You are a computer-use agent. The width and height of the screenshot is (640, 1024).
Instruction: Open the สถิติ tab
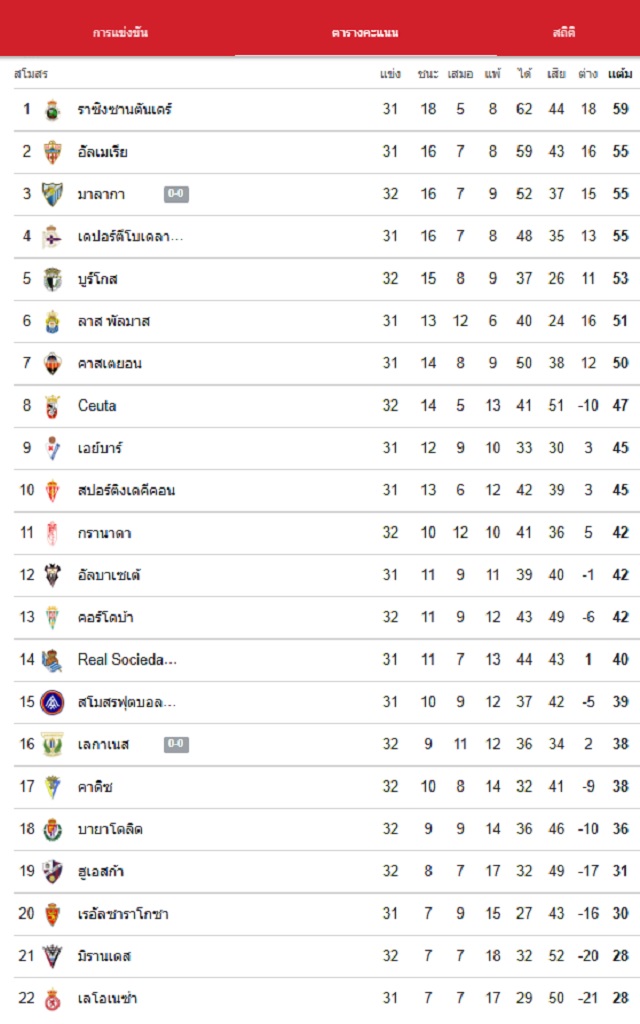pyautogui.click(x=563, y=33)
